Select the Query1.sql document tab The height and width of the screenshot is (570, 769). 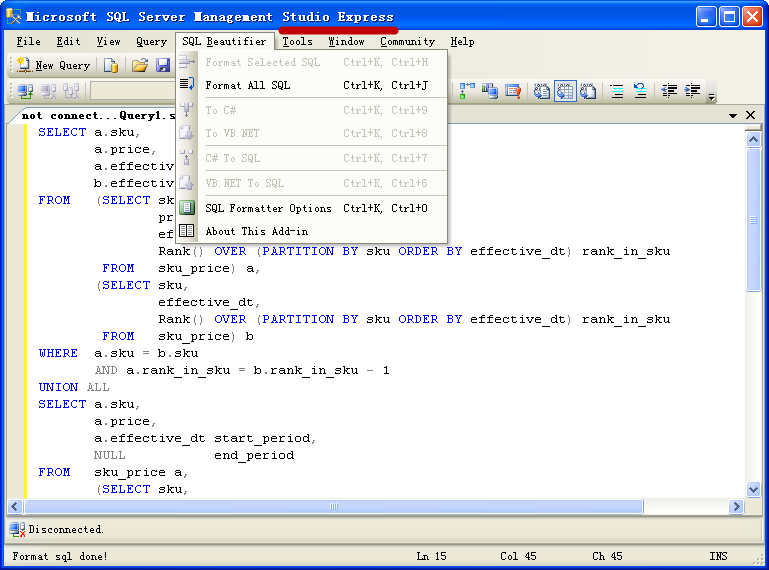97,116
